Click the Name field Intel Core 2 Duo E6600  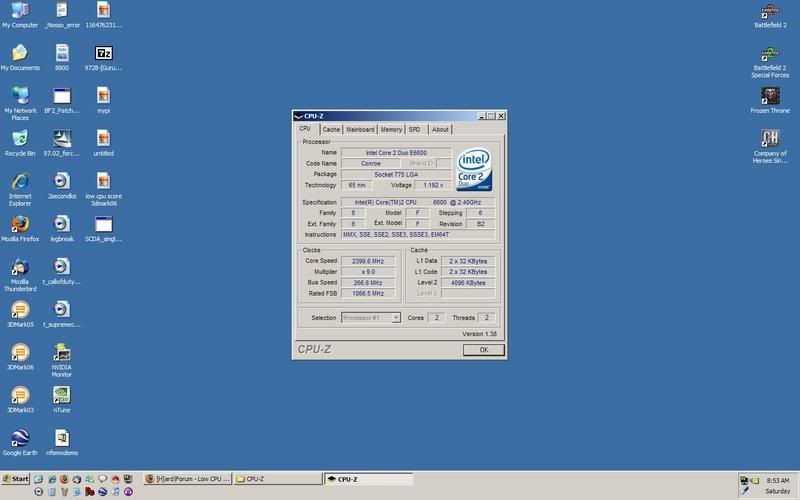point(396,153)
